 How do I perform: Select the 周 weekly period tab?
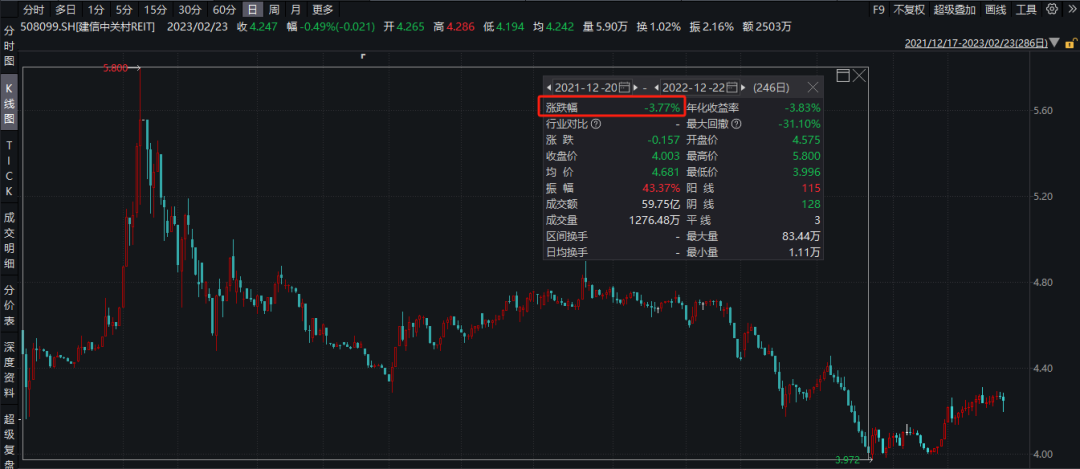(x=274, y=10)
